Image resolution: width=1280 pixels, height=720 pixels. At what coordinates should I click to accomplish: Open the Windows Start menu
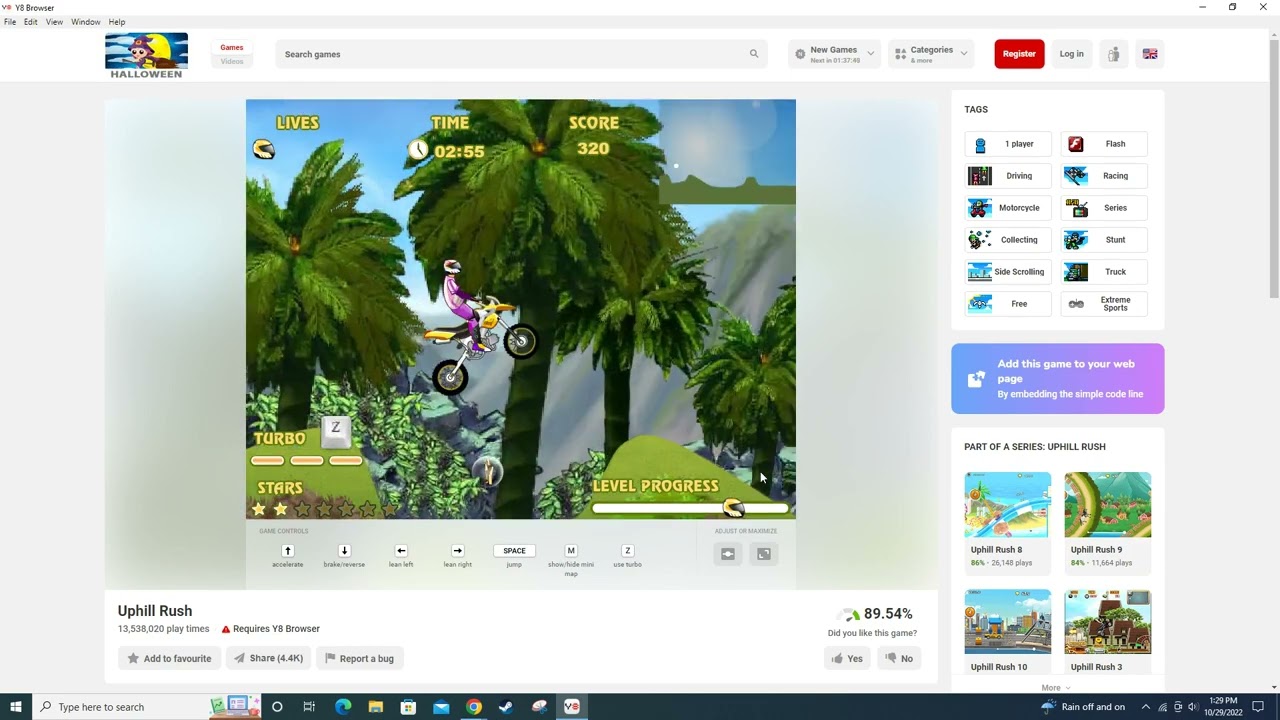click(x=16, y=707)
